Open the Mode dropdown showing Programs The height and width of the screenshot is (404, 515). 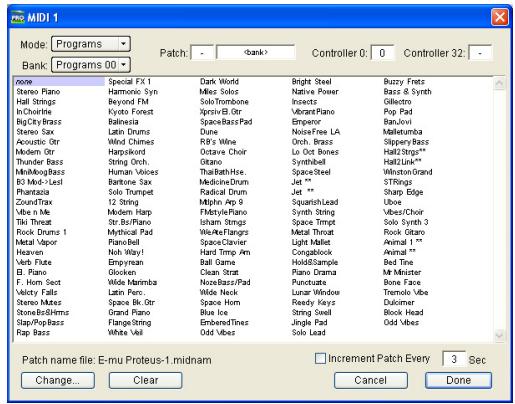click(91, 44)
